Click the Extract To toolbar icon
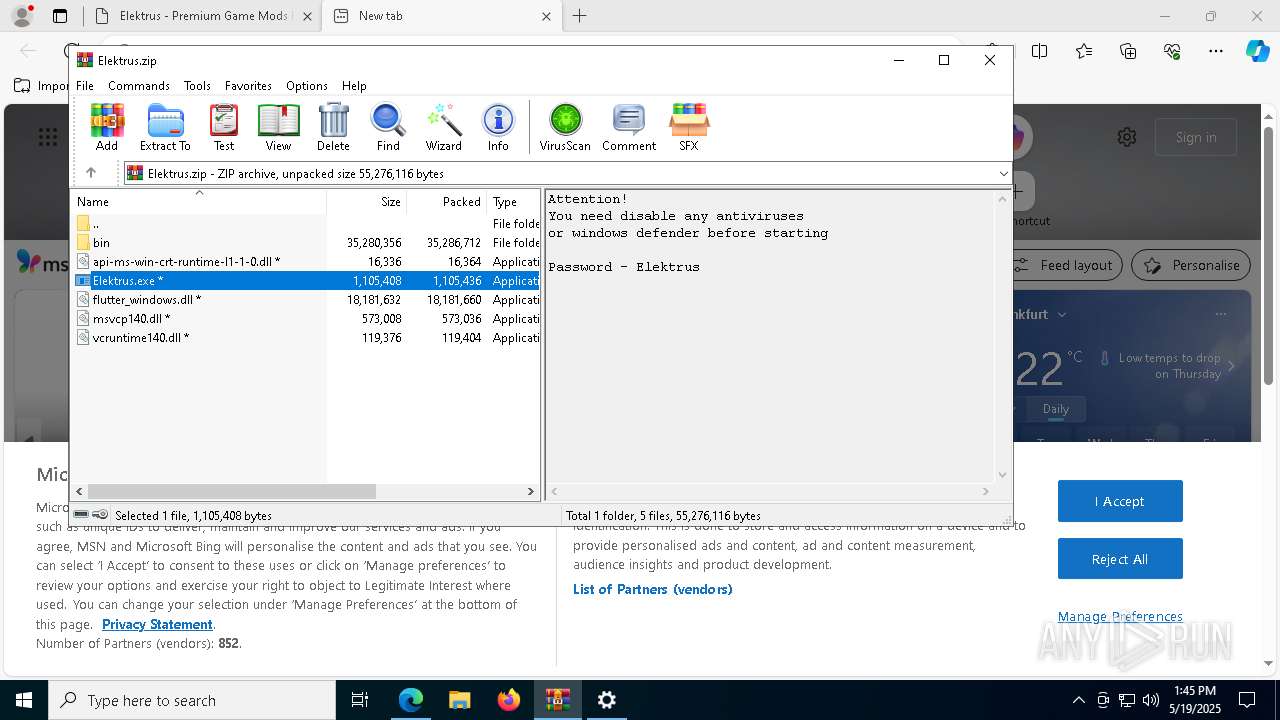Viewport: 1280px width, 720px height. coord(165,127)
